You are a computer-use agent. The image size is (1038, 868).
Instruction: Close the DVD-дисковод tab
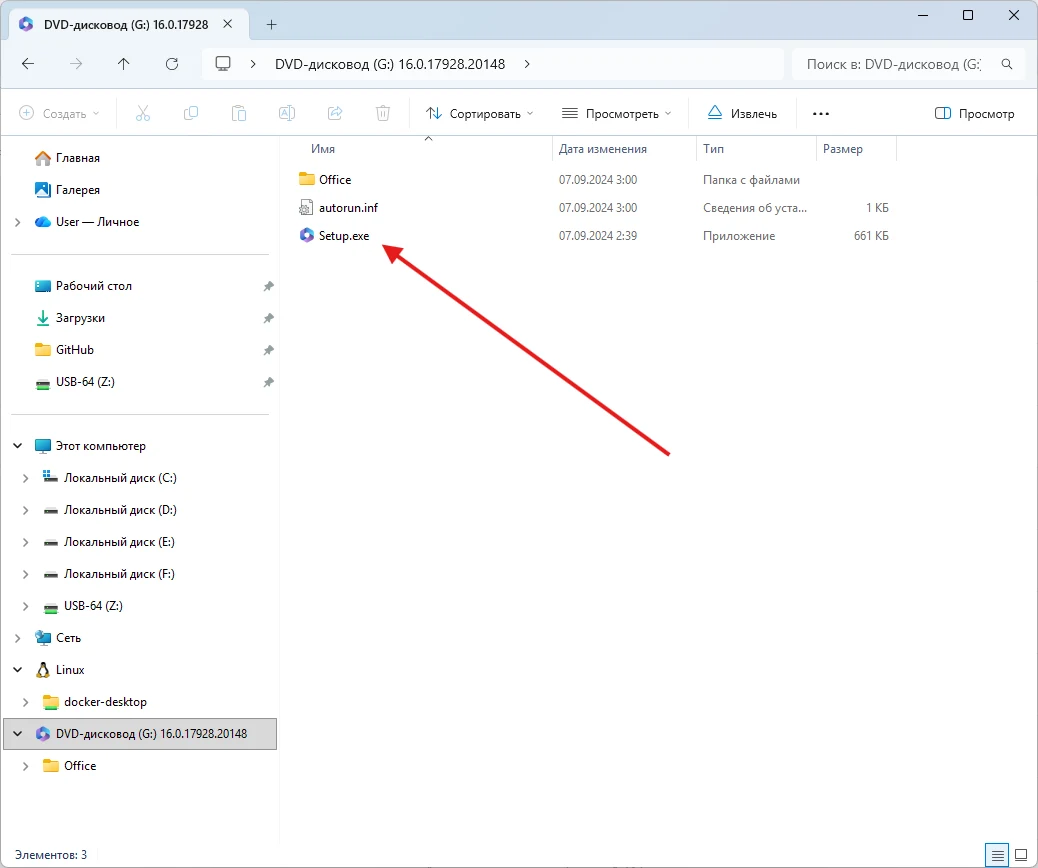click(x=228, y=24)
